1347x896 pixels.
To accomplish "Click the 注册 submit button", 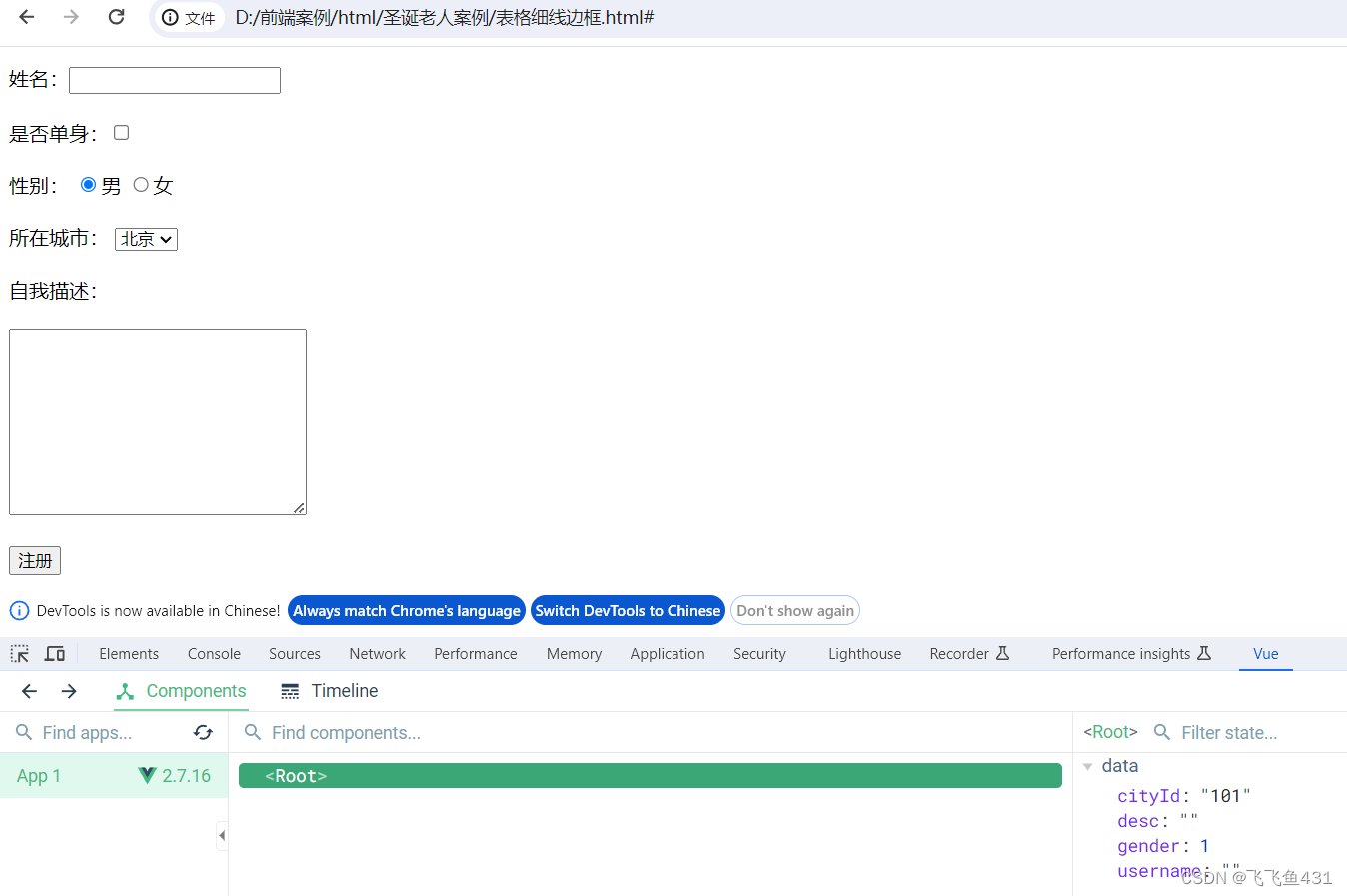I will [x=35, y=561].
